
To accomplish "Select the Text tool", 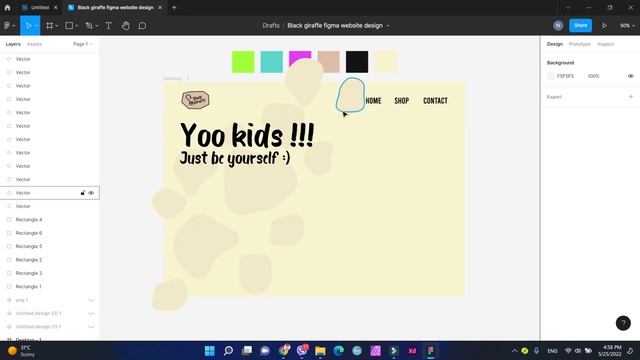I will (x=109, y=26).
